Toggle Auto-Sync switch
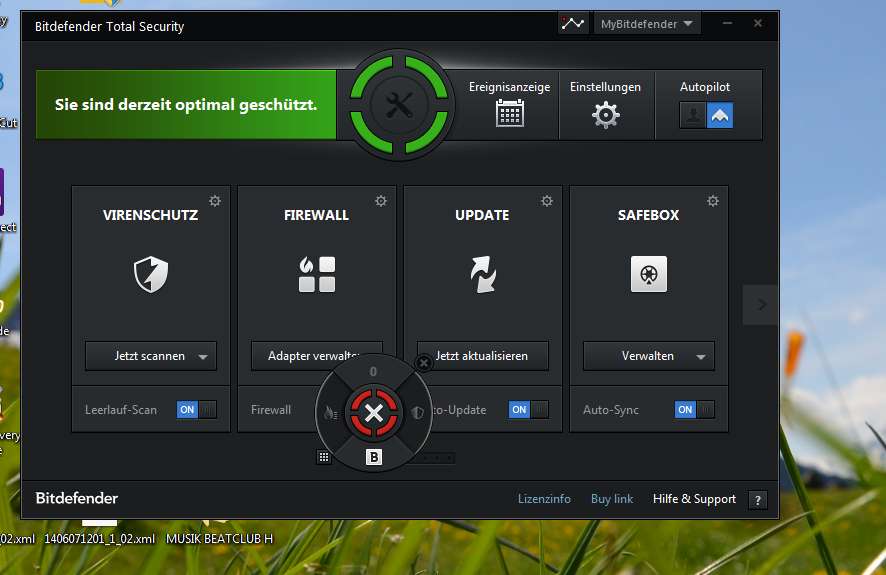The image size is (886, 575). (x=694, y=410)
